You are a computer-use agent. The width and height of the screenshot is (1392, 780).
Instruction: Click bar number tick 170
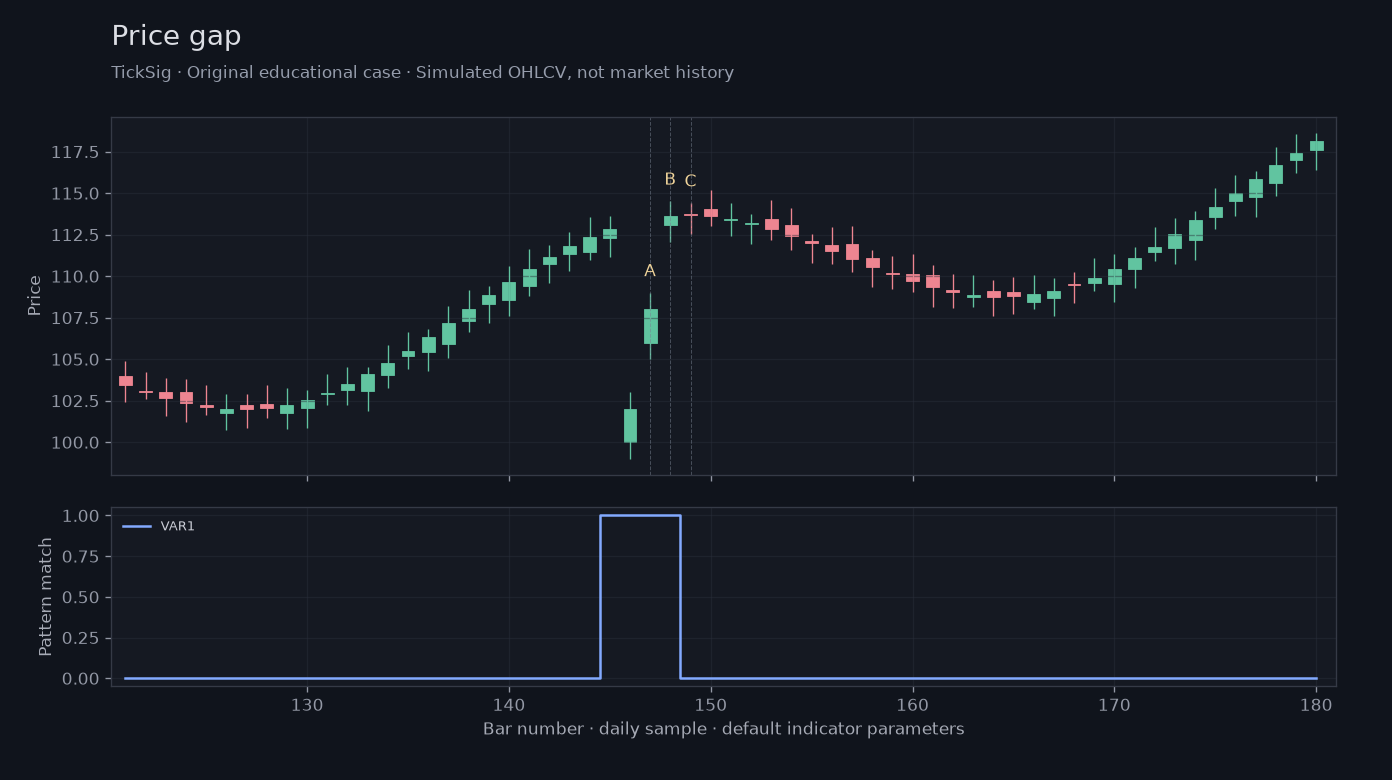tap(1114, 704)
